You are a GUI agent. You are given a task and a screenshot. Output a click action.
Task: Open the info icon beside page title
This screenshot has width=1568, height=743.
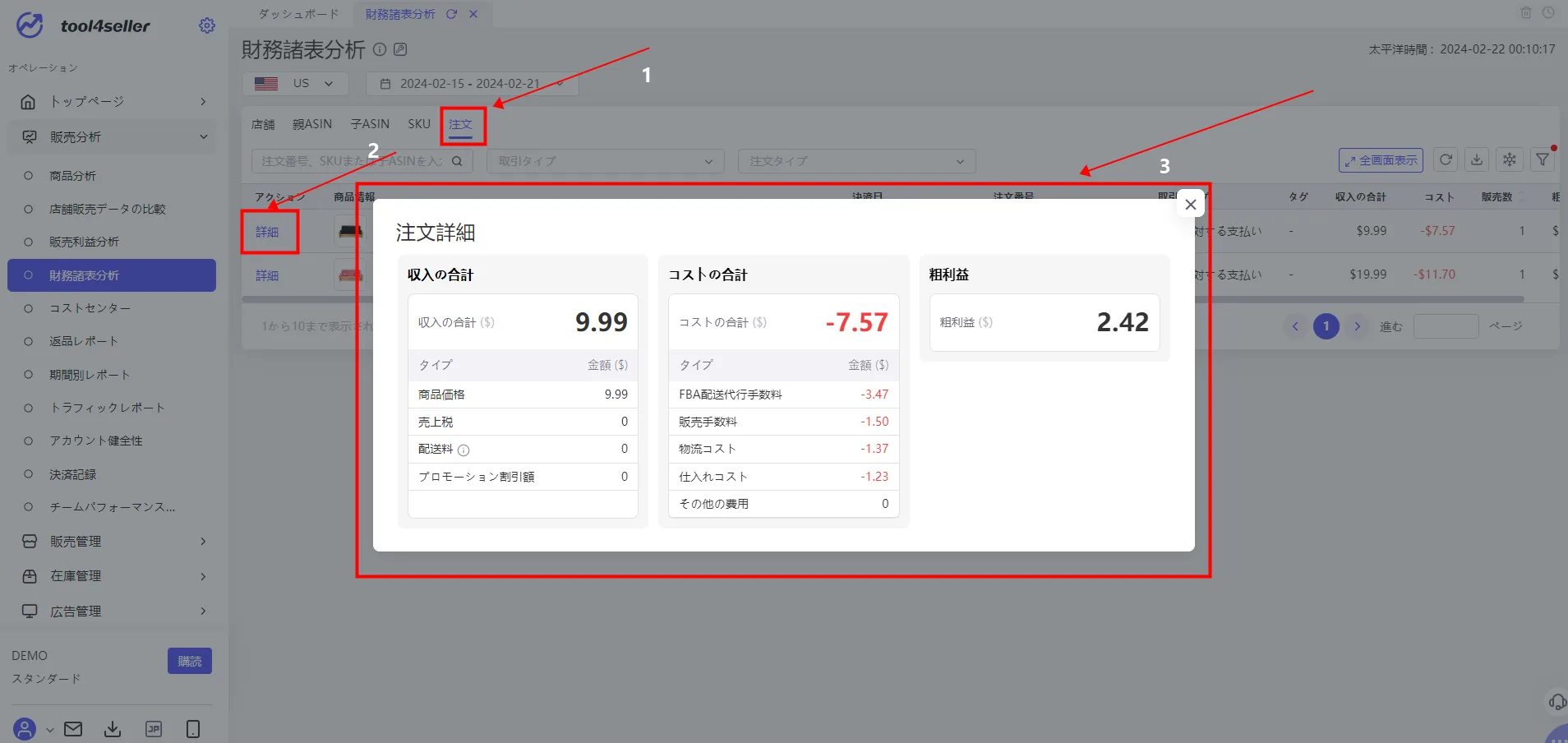(x=380, y=49)
